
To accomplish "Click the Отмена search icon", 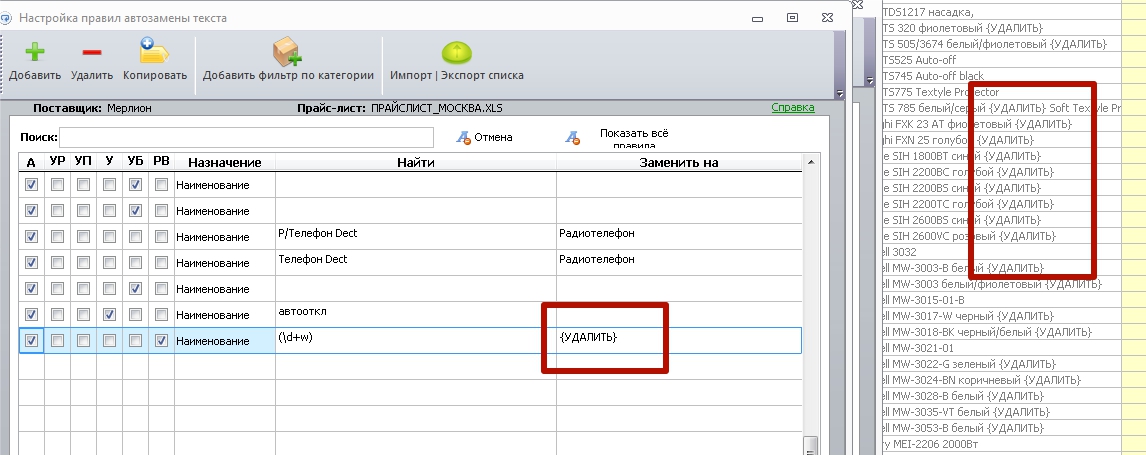I will coord(463,137).
